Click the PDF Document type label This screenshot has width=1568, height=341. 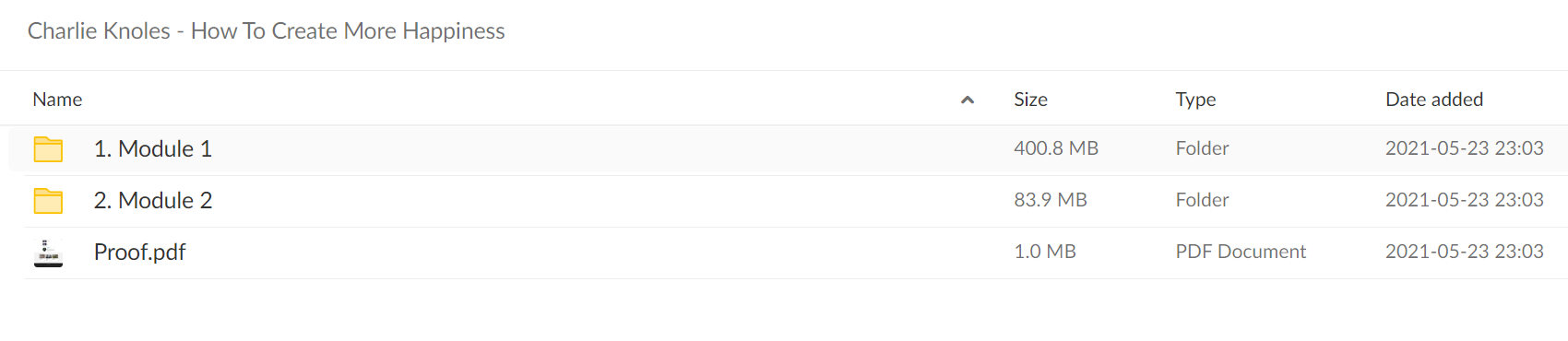point(1241,252)
